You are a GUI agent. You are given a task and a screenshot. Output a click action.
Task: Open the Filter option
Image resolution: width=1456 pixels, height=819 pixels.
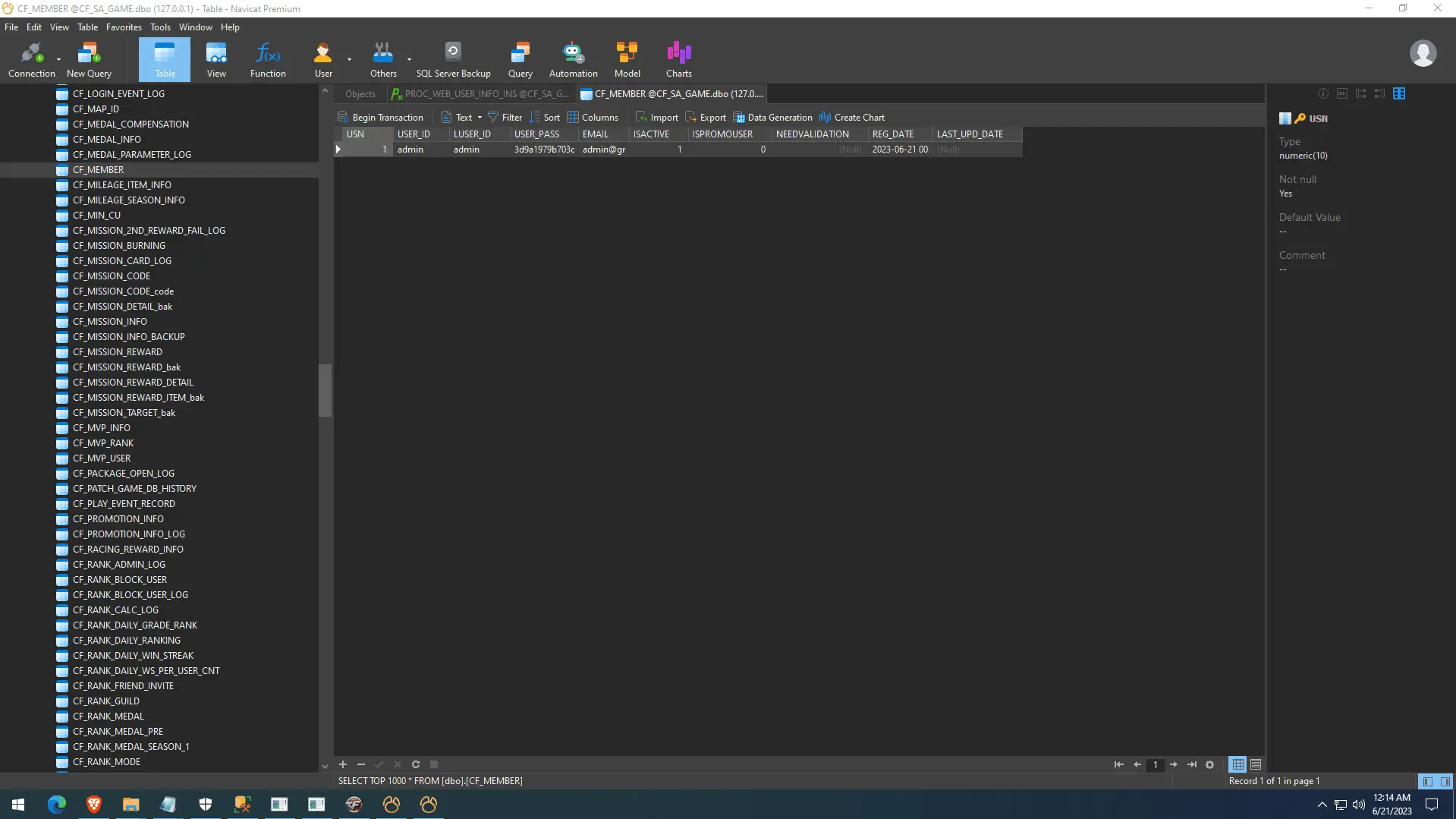pos(505,118)
